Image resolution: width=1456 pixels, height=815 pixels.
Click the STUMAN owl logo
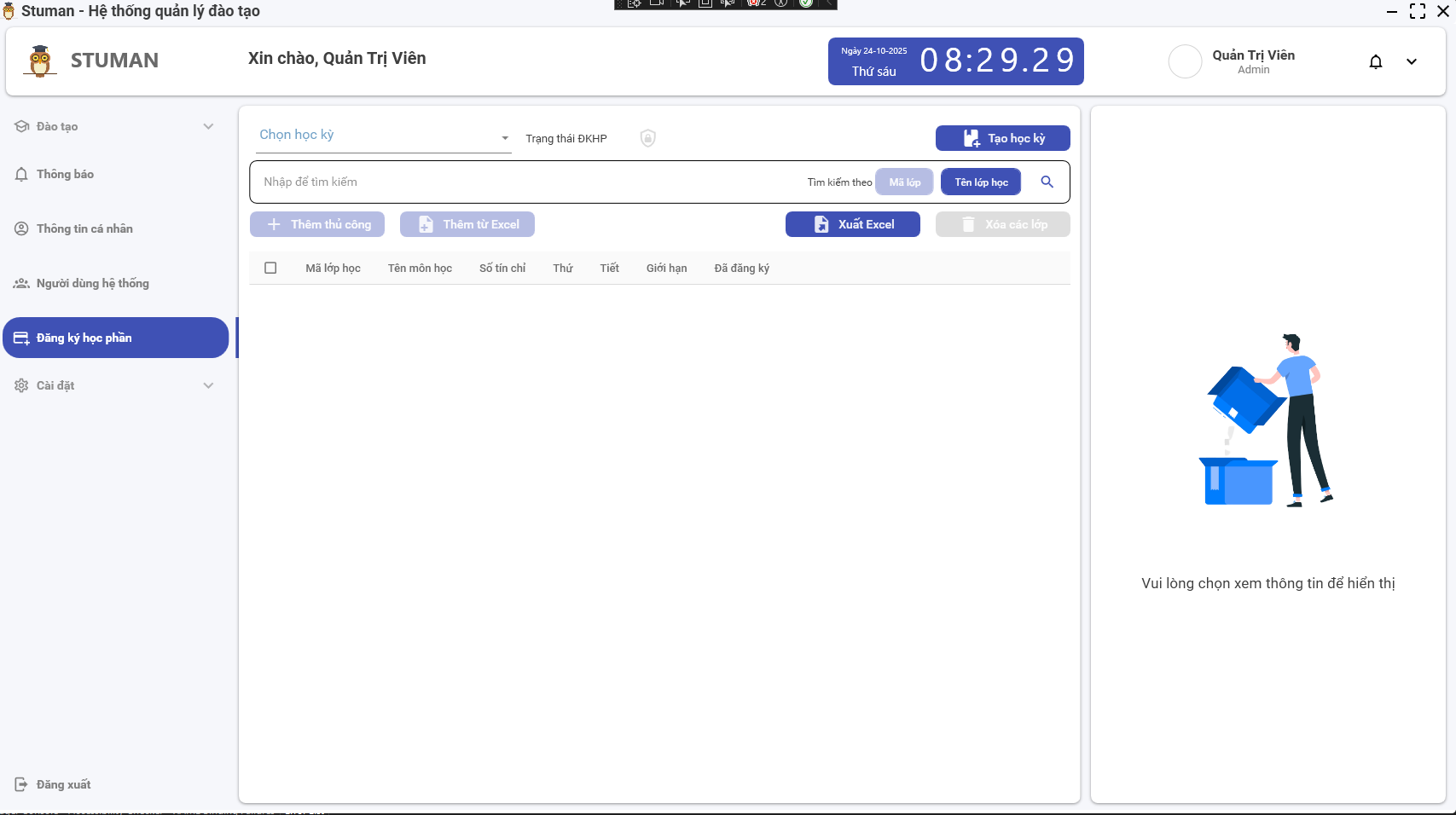(39, 61)
